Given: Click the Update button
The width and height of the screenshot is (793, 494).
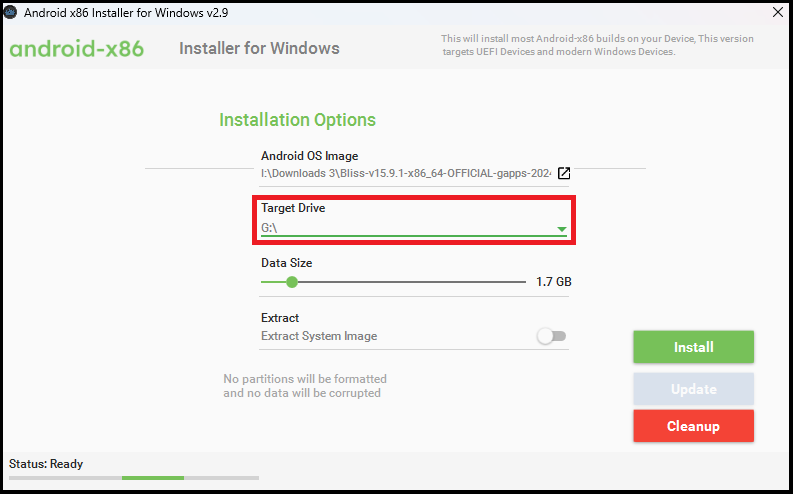Looking at the screenshot, I should click(x=693, y=389).
